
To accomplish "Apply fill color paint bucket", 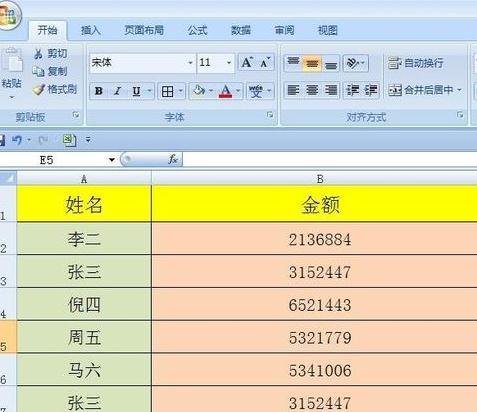I will (199, 90).
